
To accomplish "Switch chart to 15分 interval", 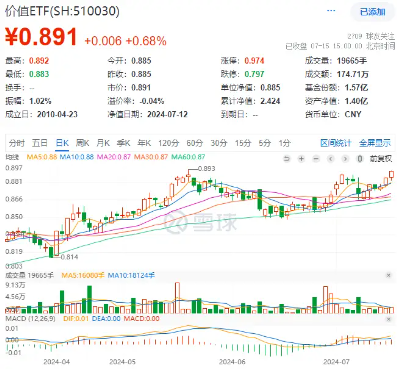I will tap(243, 143).
